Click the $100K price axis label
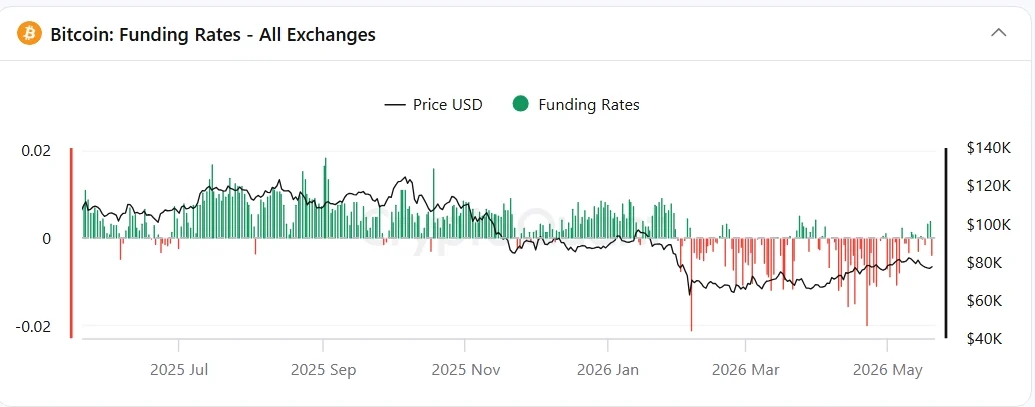Screen dimensions: 1035x407 (x=989, y=225)
